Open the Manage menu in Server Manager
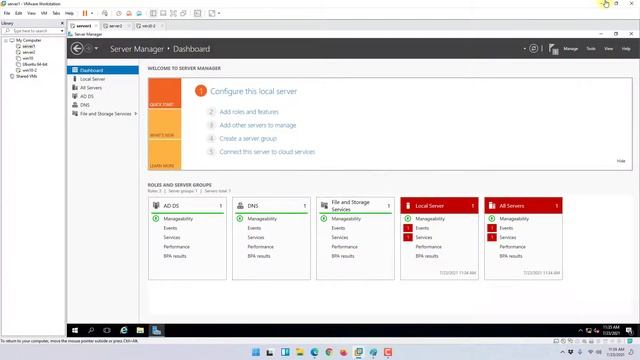Image resolution: width=640 pixels, height=360 pixels. tap(571, 49)
